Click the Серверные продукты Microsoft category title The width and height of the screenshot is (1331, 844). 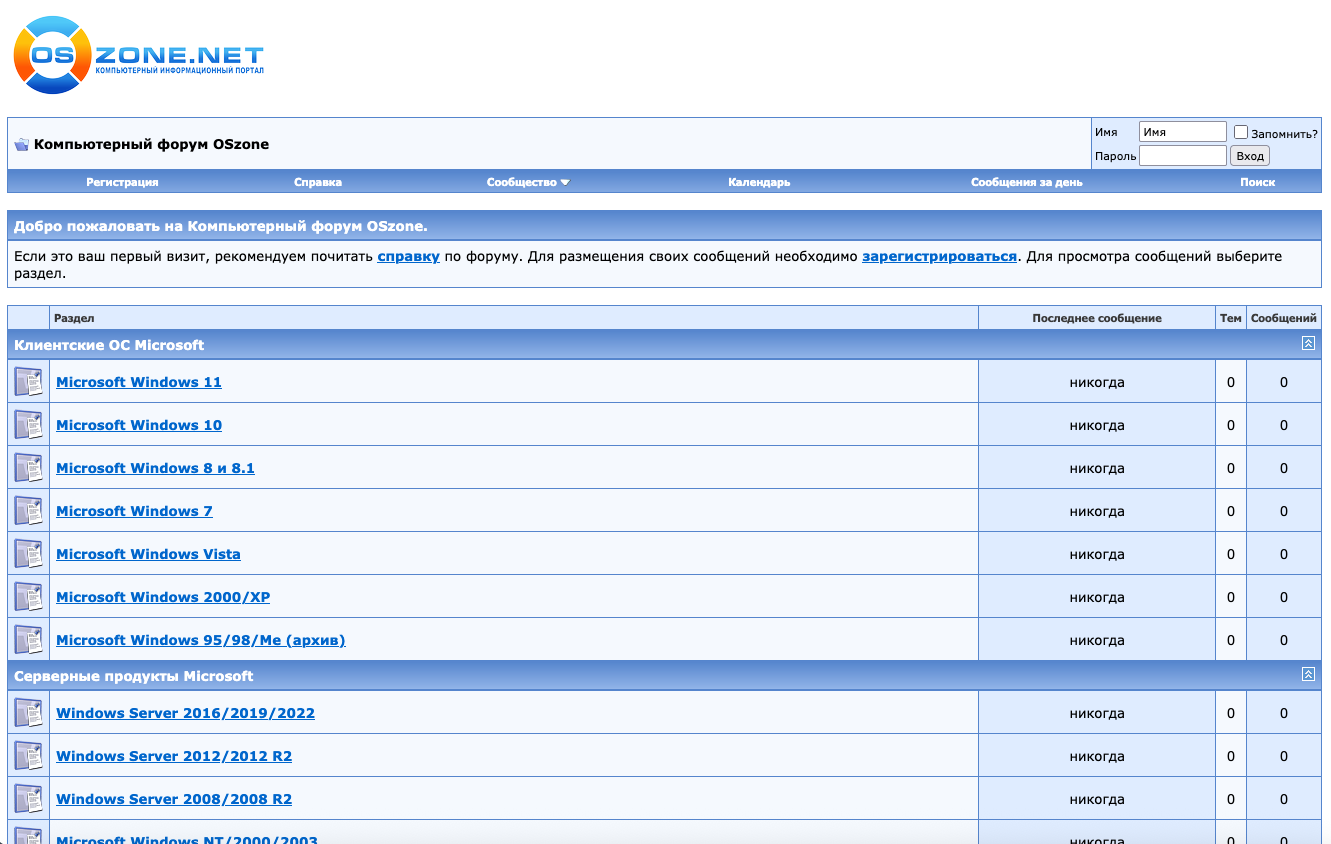point(134,676)
